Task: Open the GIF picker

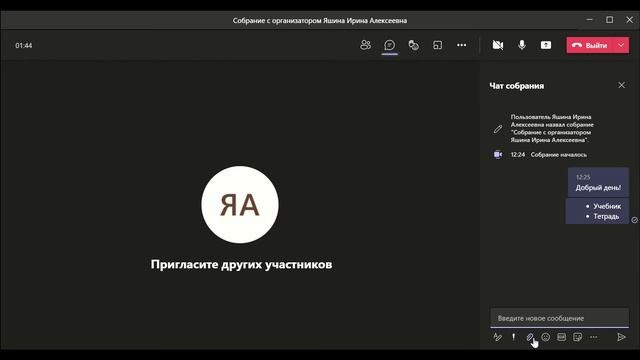Action: pos(562,337)
